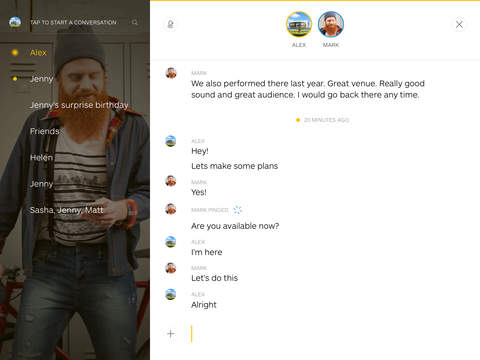Viewport: 480px width, 360px height.
Task: Open the Sasha, Jenny, Matt group chat
Action: tap(67, 210)
